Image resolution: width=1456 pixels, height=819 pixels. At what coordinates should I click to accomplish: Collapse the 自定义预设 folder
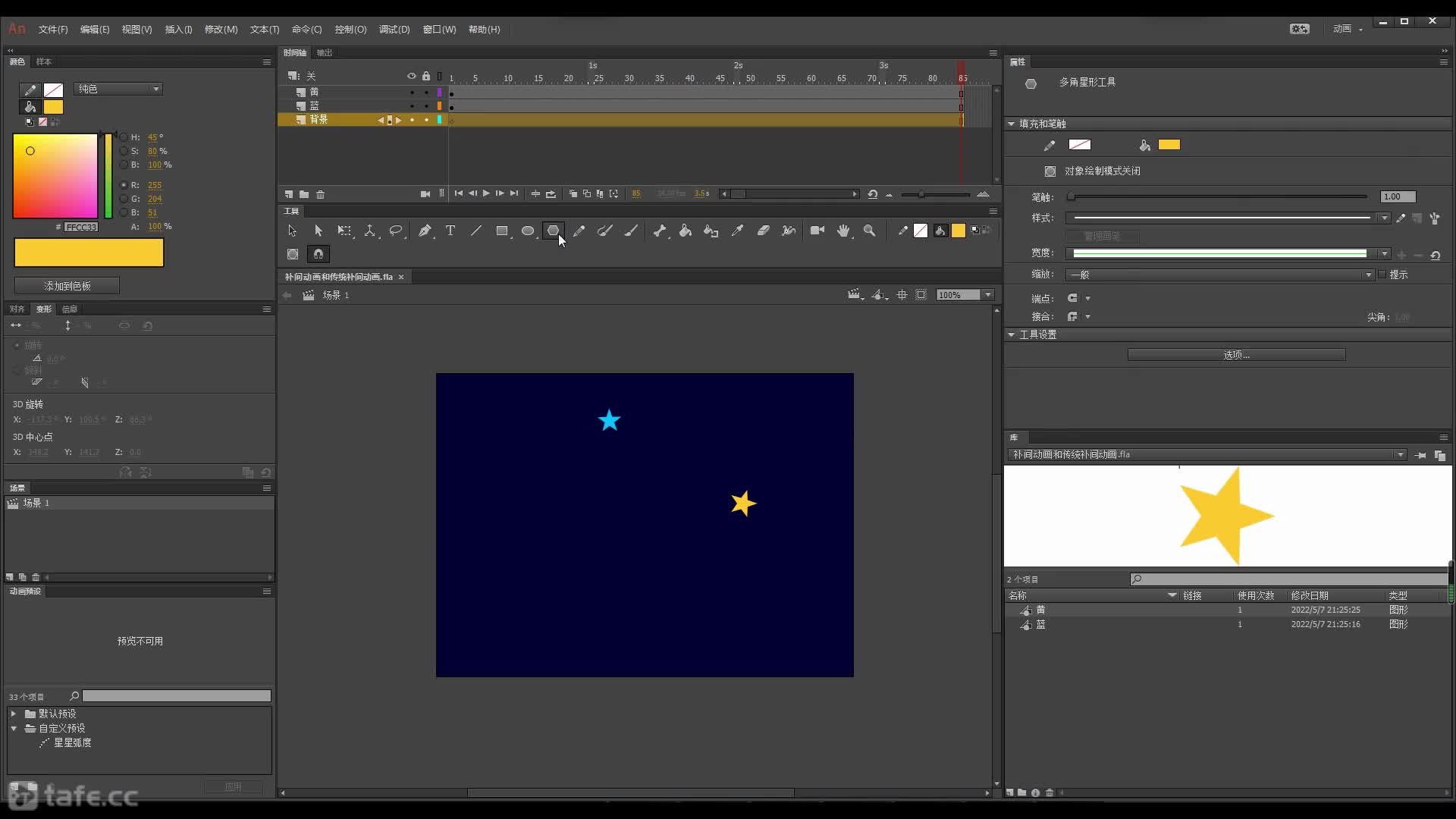tap(13, 728)
